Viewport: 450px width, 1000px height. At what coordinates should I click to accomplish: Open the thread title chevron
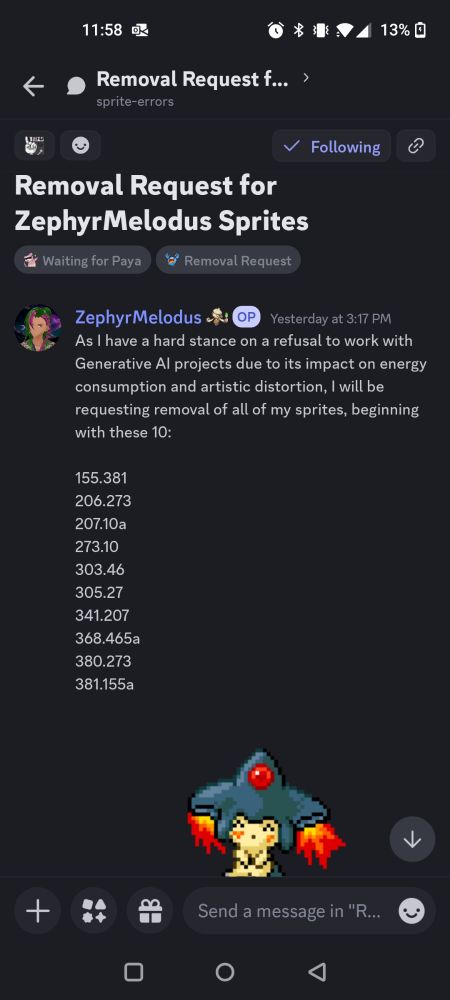click(x=307, y=78)
